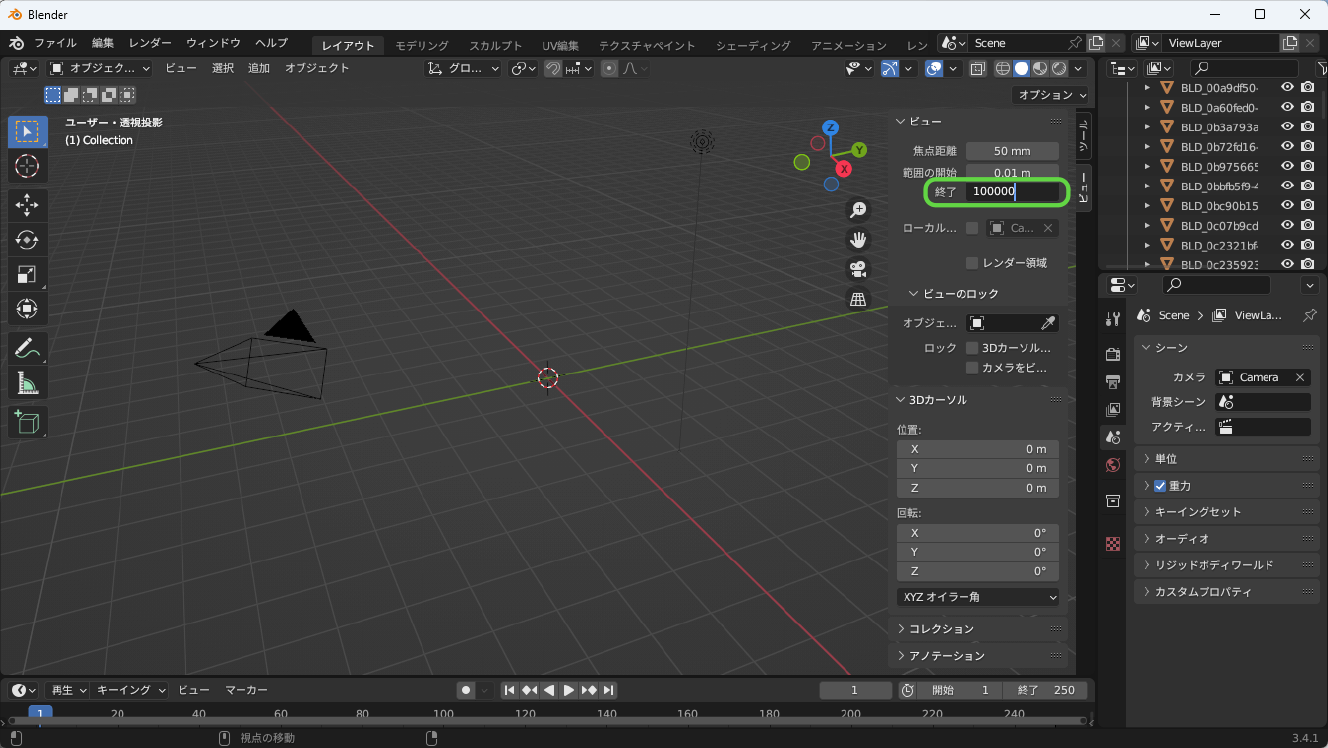This screenshot has width=1328, height=748.
Task: Open the Output Properties tab
Action: click(1112, 381)
